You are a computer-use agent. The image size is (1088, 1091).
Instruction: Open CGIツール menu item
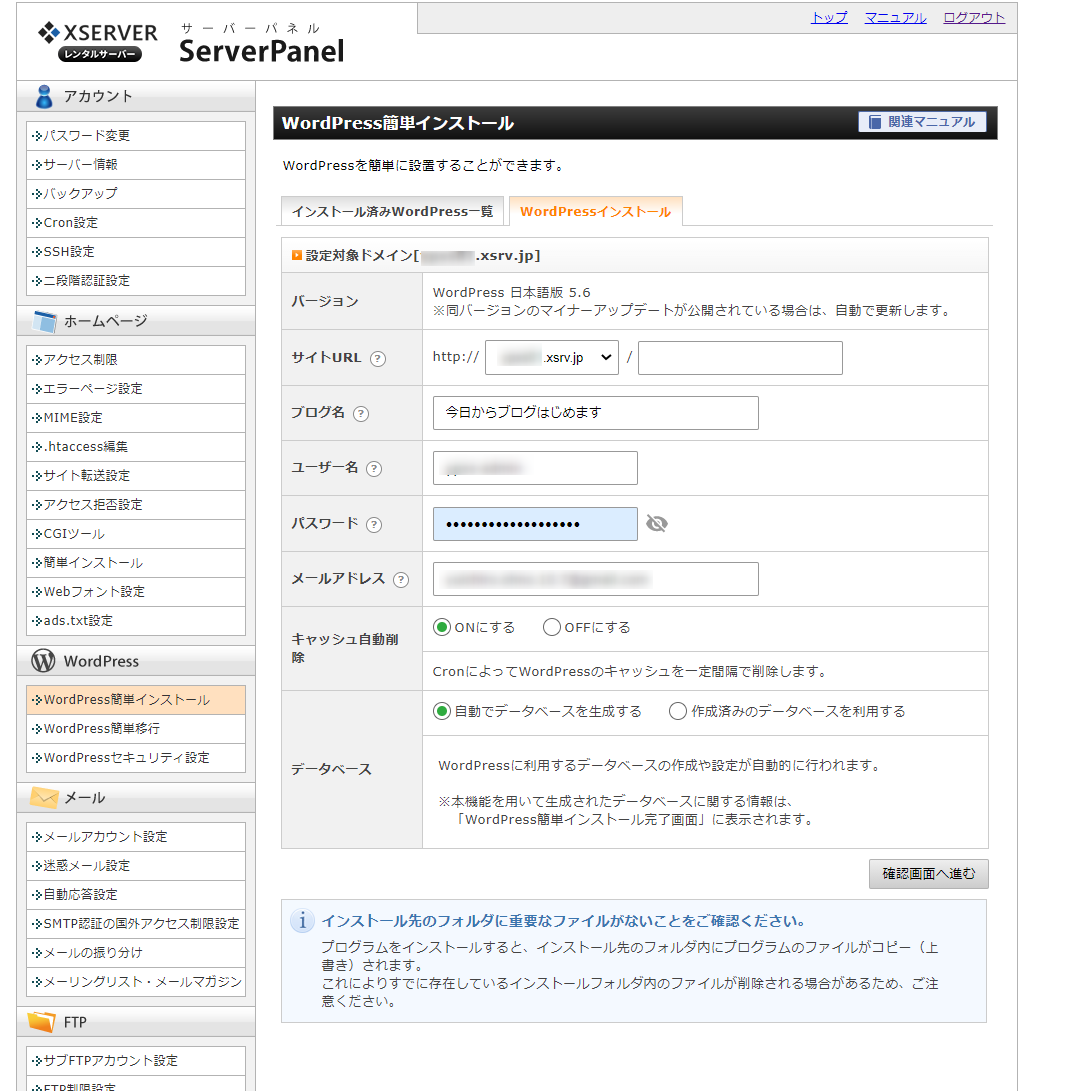click(x=136, y=534)
